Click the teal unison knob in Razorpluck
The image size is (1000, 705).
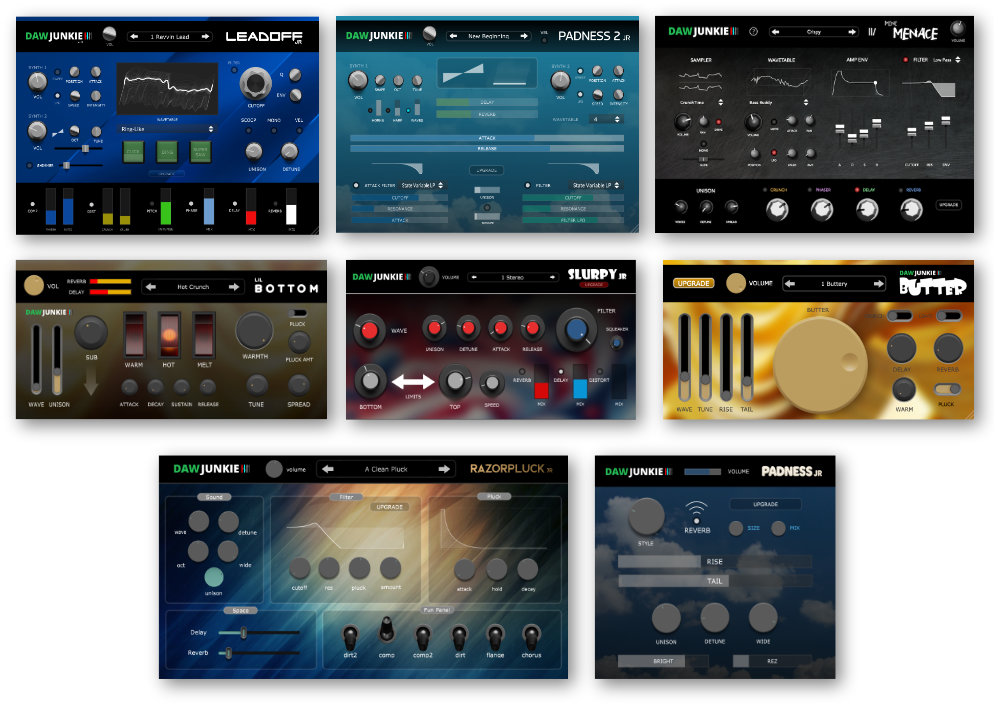[x=214, y=576]
